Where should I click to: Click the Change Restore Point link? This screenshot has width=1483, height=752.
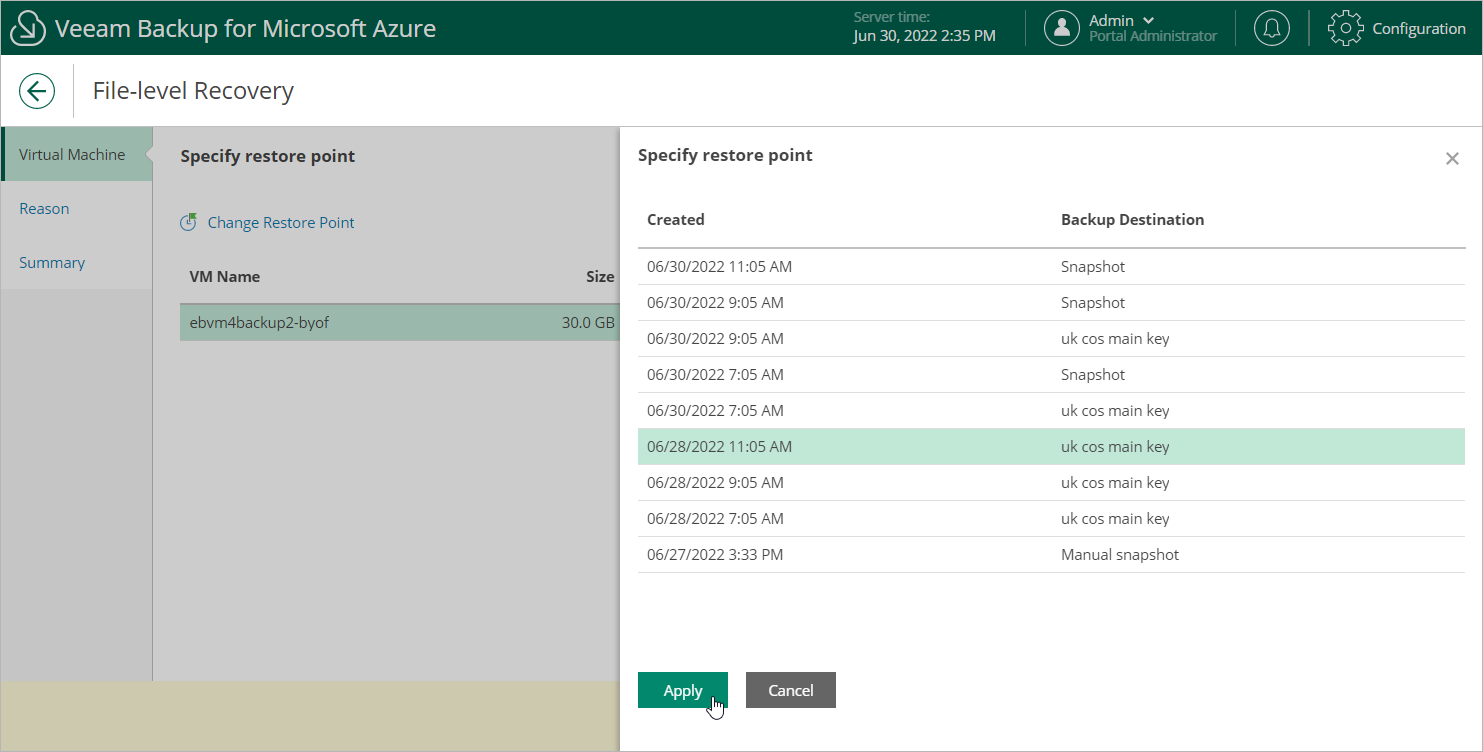[281, 222]
